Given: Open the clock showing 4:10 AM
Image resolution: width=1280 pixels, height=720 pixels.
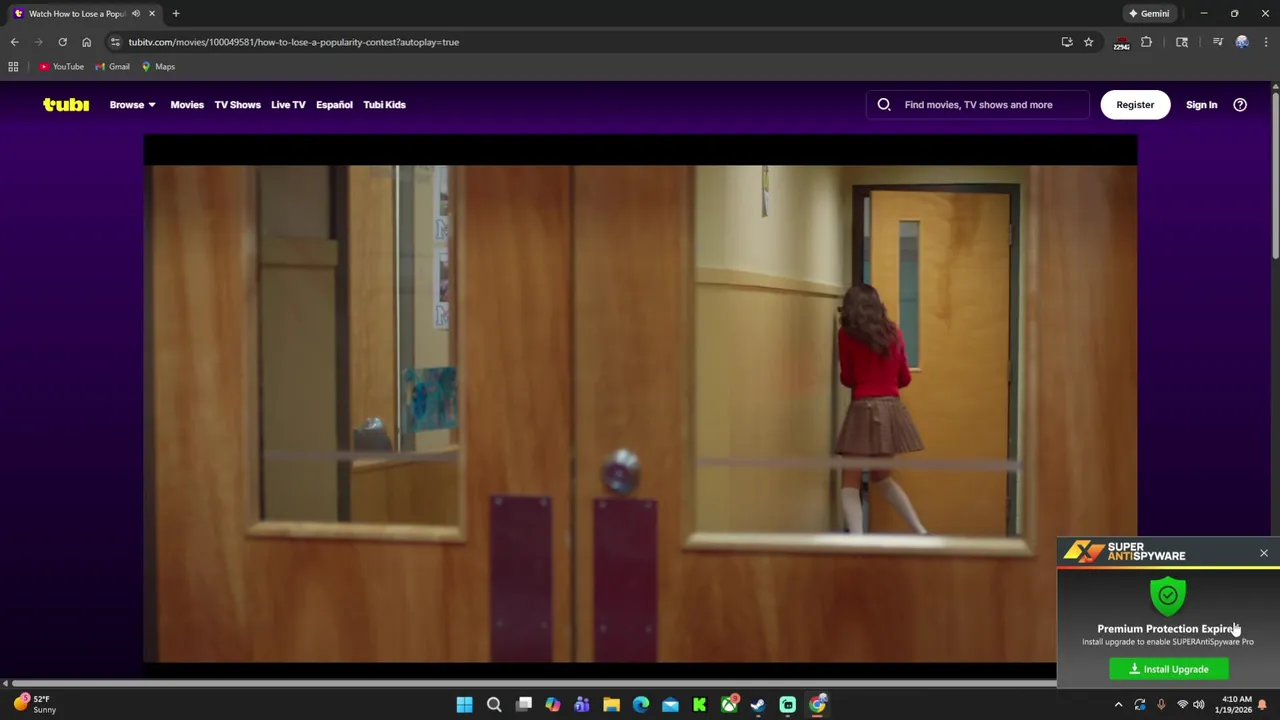Looking at the screenshot, I should 1236,705.
